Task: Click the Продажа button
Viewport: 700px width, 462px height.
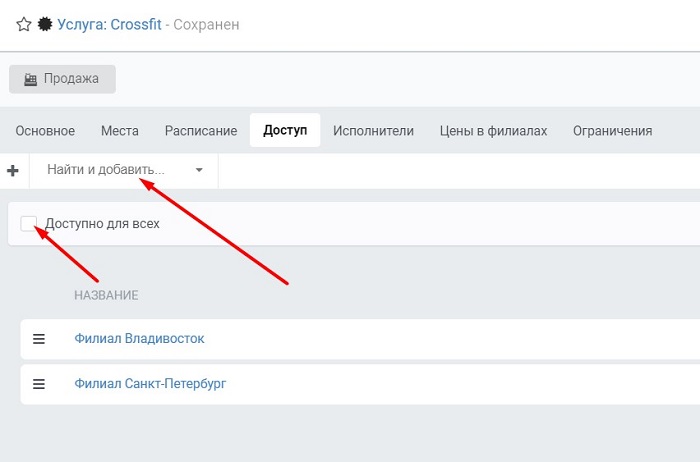Action: click(62, 79)
